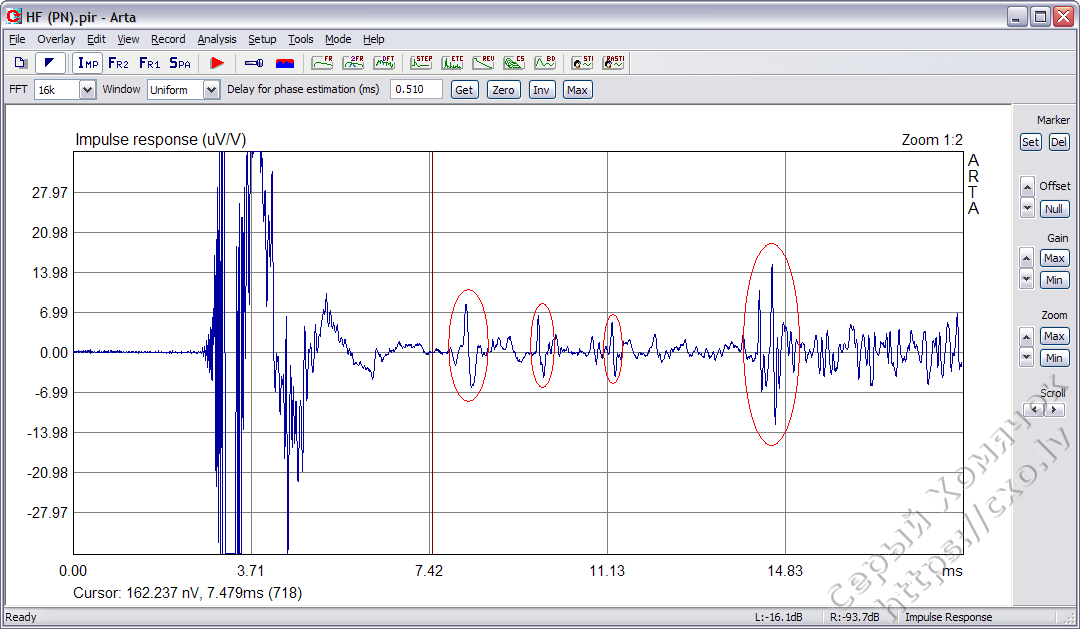Open the Analysis menu
This screenshot has width=1080, height=629.
216,39
